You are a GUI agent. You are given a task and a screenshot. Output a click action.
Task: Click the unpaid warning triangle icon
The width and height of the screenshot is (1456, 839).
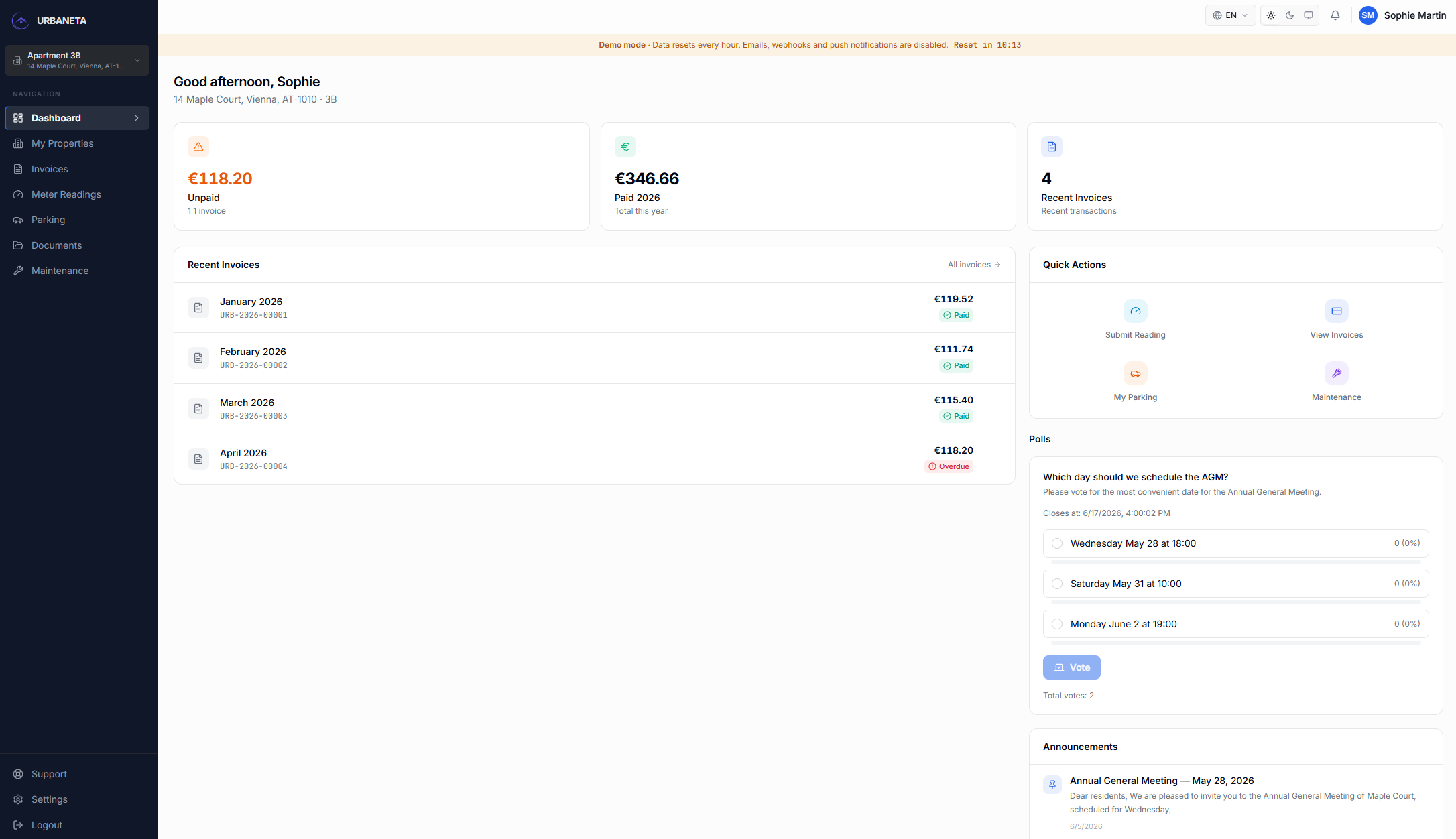click(x=198, y=147)
